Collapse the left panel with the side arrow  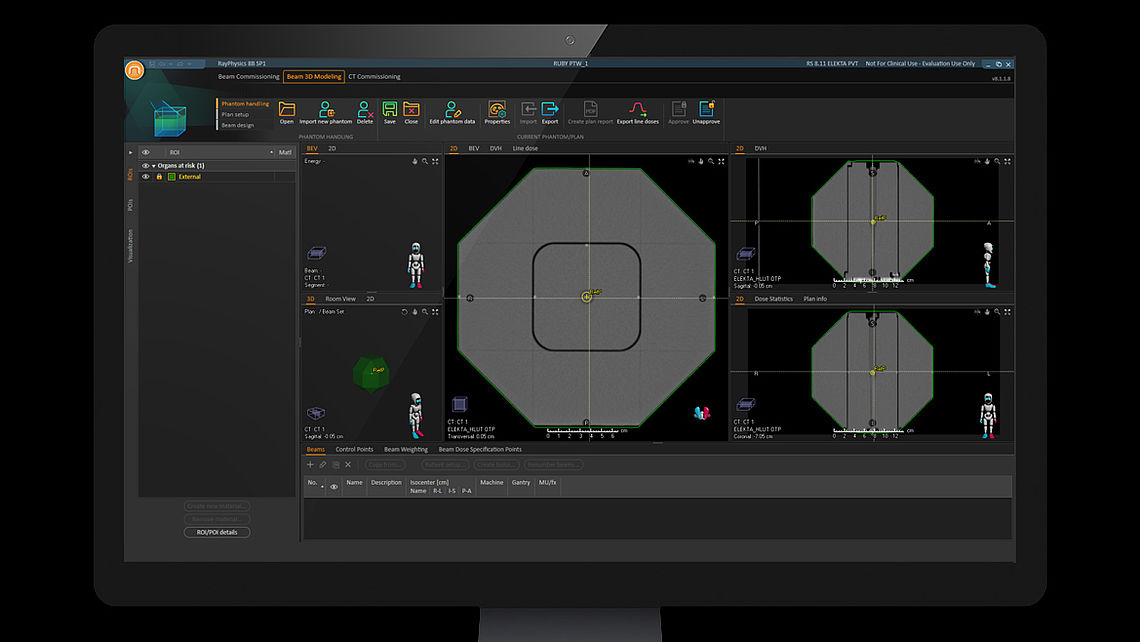point(130,152)
